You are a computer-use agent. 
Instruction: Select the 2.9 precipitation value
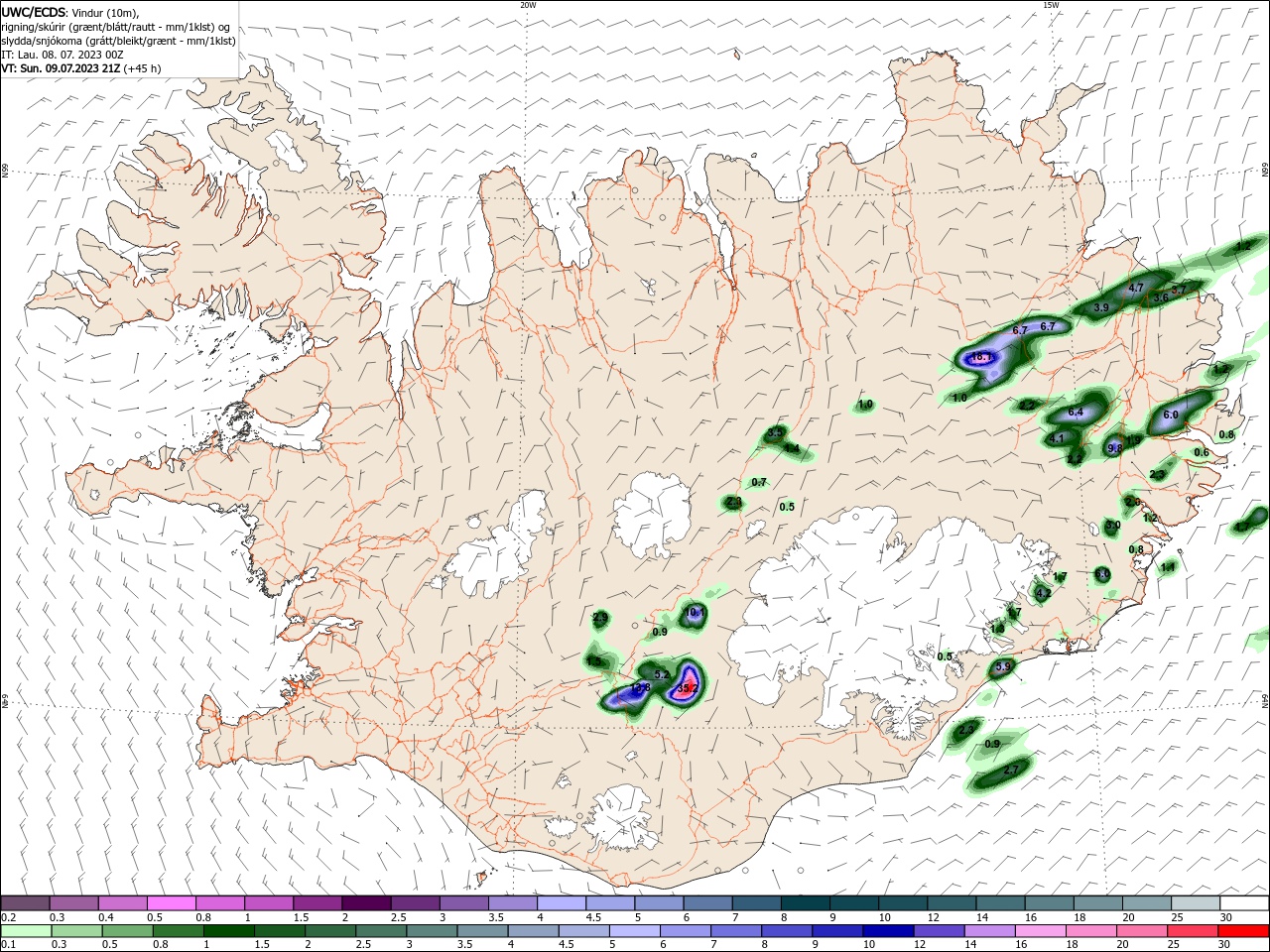click(599, 618)
